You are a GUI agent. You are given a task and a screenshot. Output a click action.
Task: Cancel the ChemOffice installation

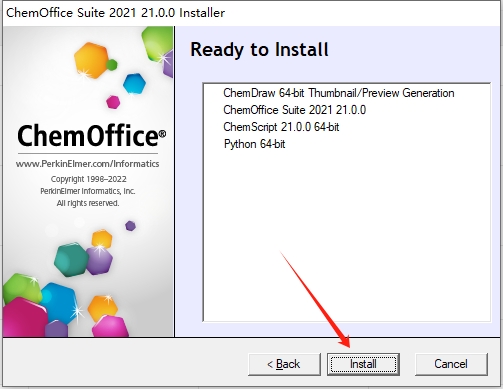(x=451, y=364)
